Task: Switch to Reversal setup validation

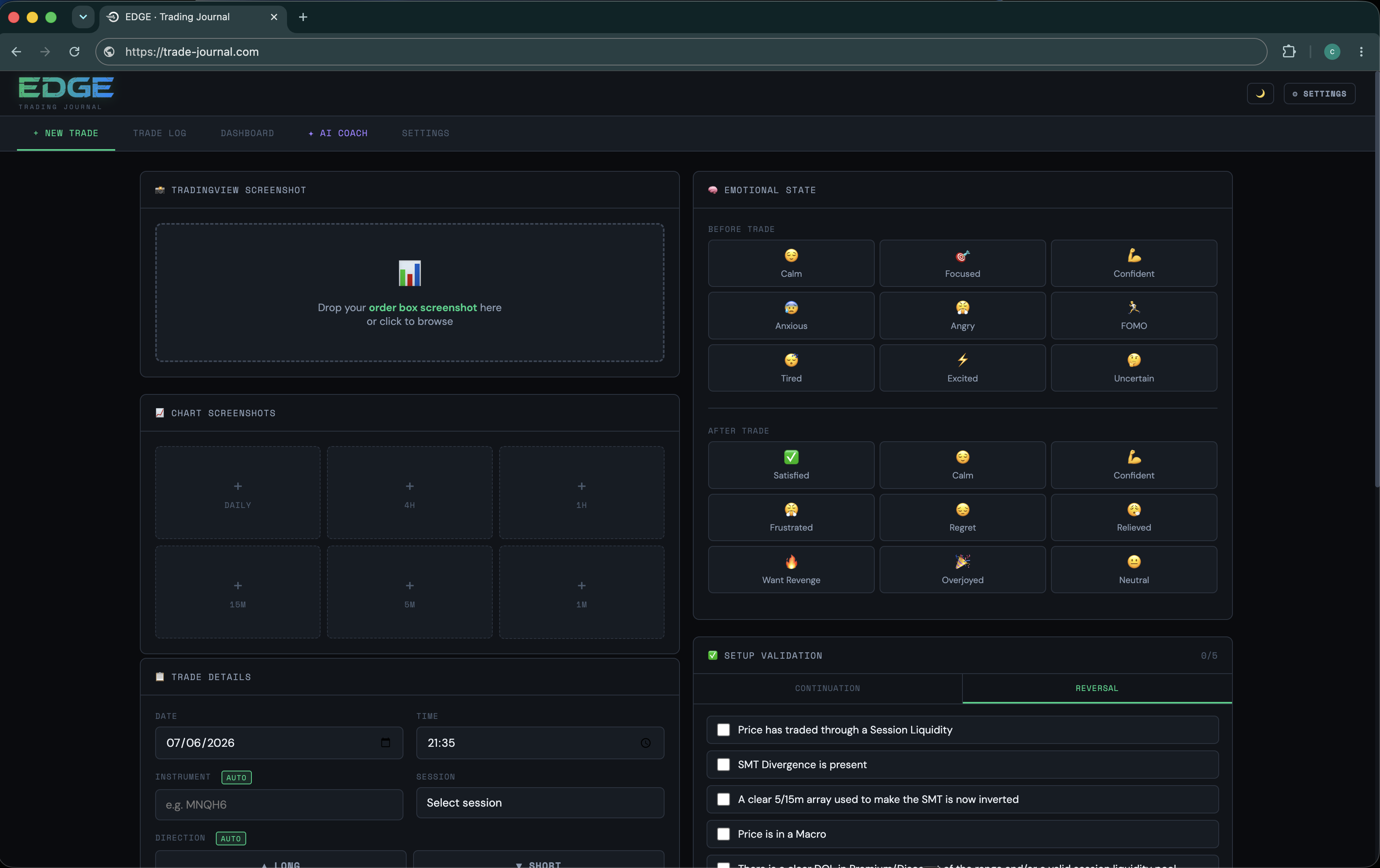Action: tap(1096, 688)
